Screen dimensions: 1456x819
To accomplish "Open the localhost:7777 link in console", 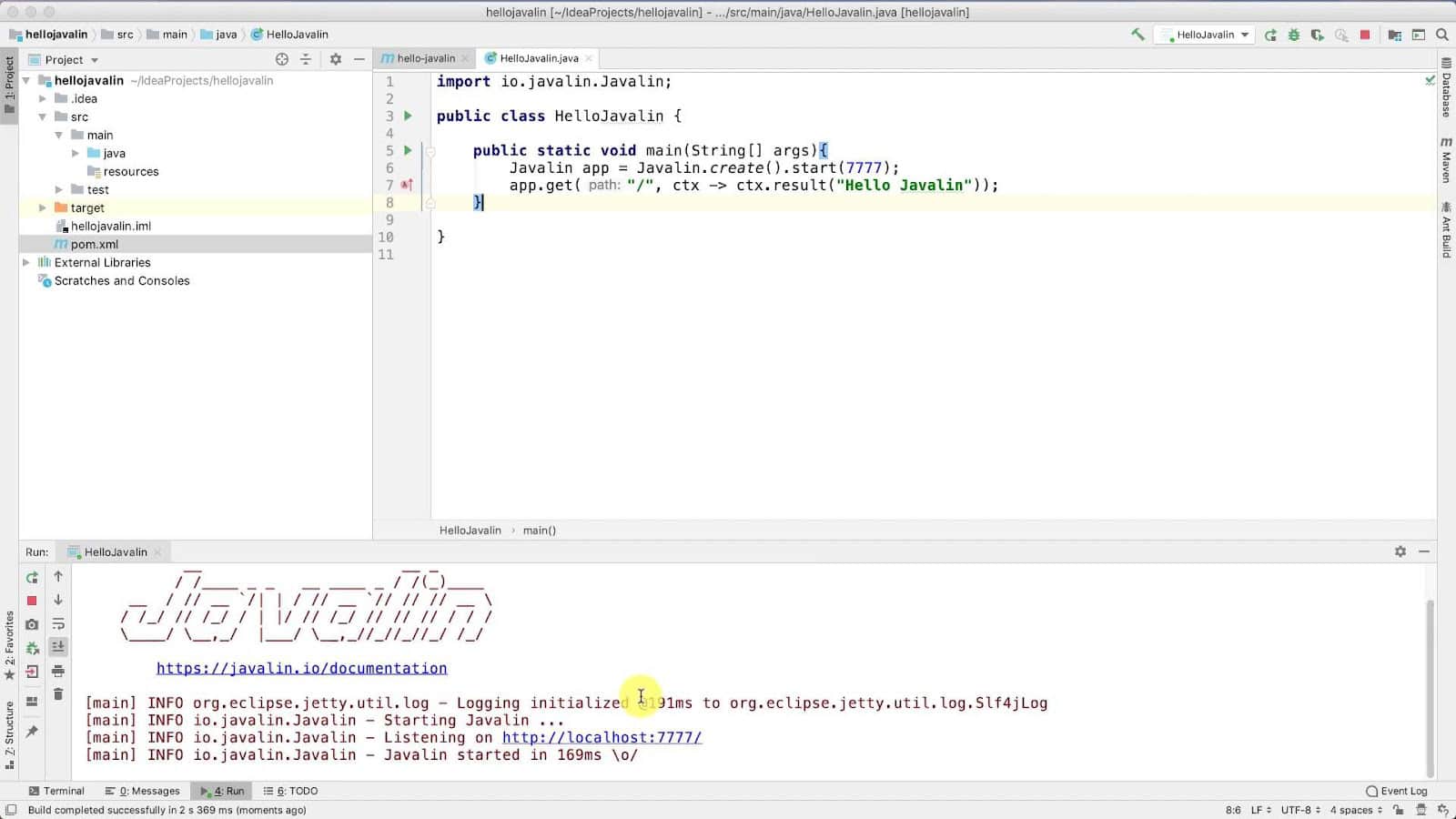I will (x=602, y=737).
